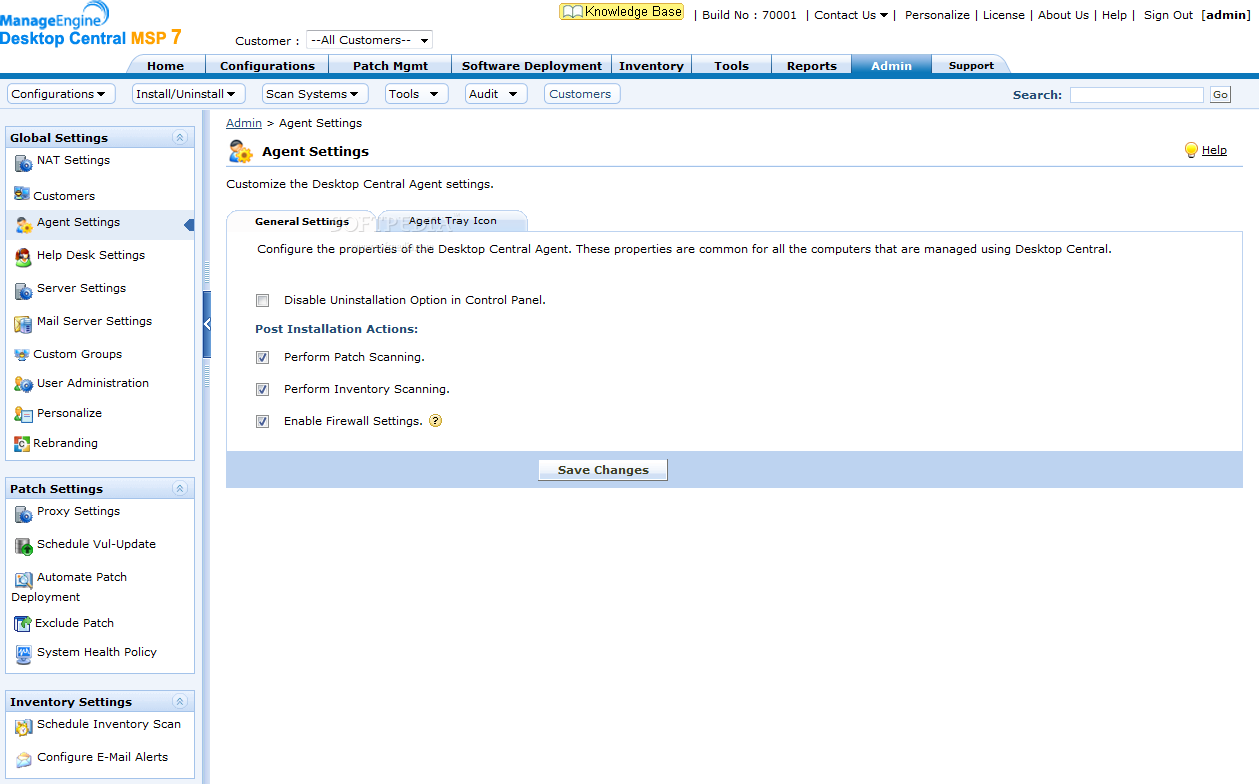The height and width of the screenshot is (784, 1259).
Task: Click the Agent Settings page heading icon
Action: click(241, 151)
